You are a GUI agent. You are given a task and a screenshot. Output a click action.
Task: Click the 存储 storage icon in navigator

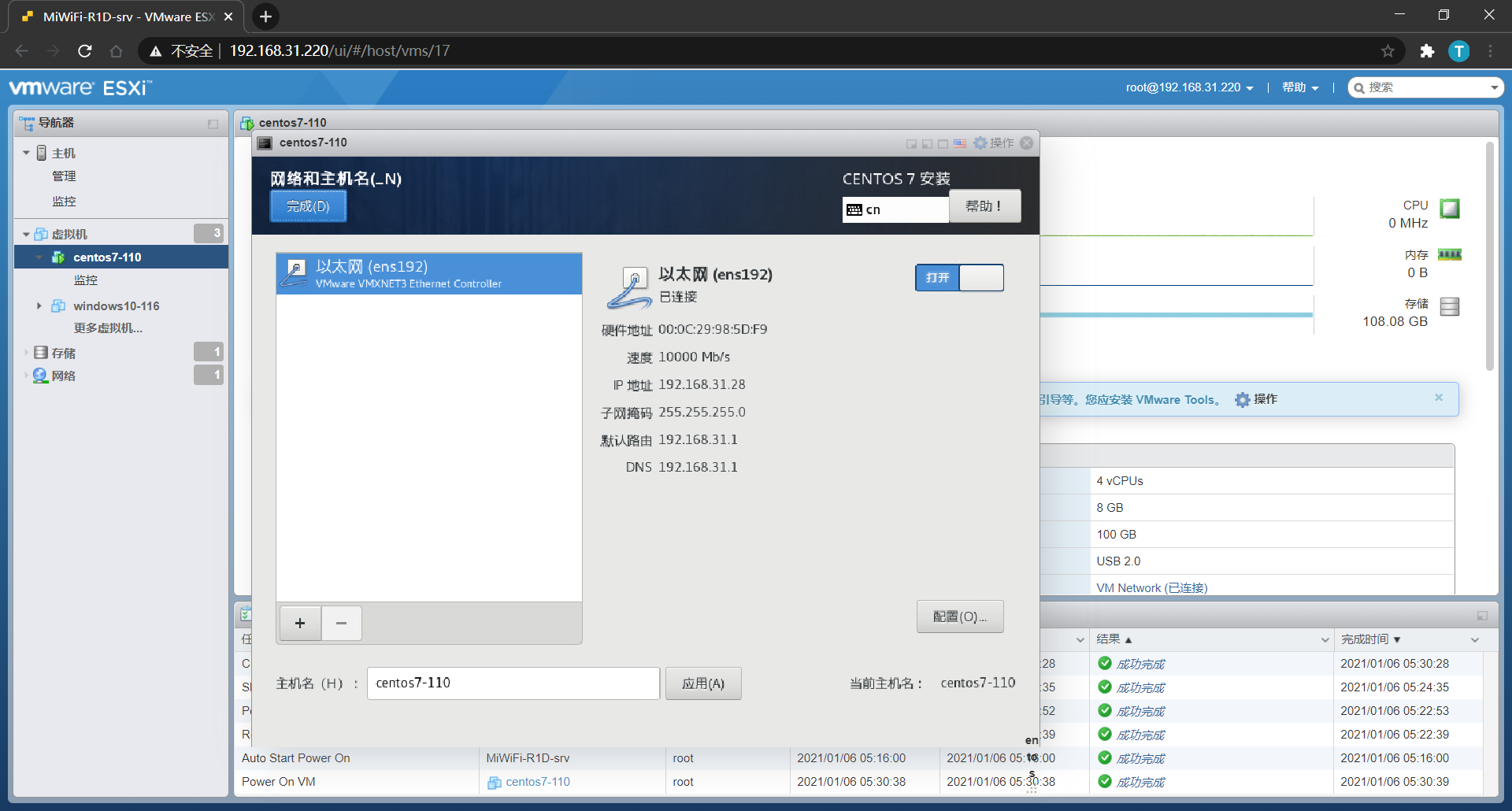pos(41,353)
